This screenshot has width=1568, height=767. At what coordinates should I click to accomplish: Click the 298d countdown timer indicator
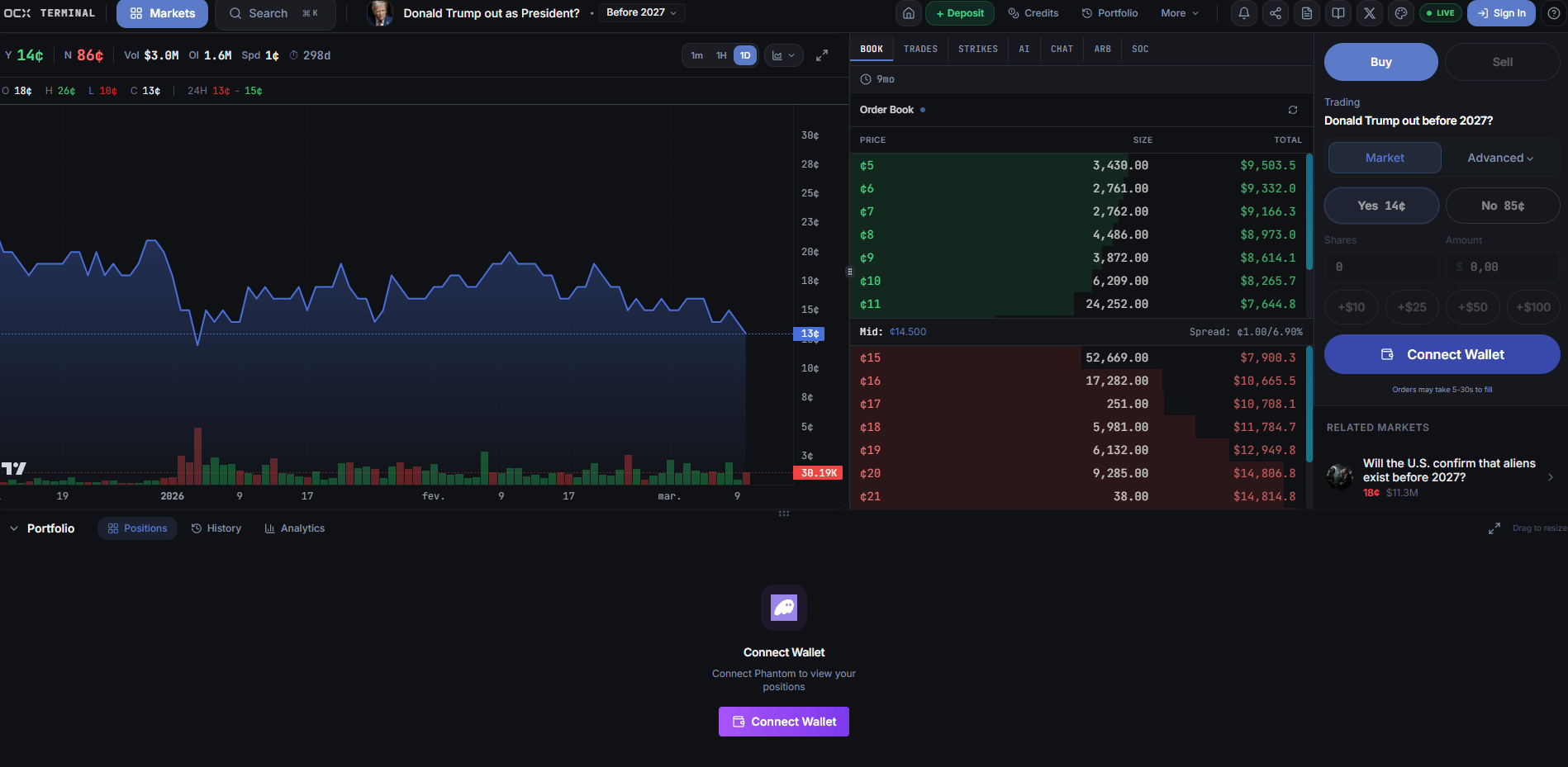pos(310,55)
